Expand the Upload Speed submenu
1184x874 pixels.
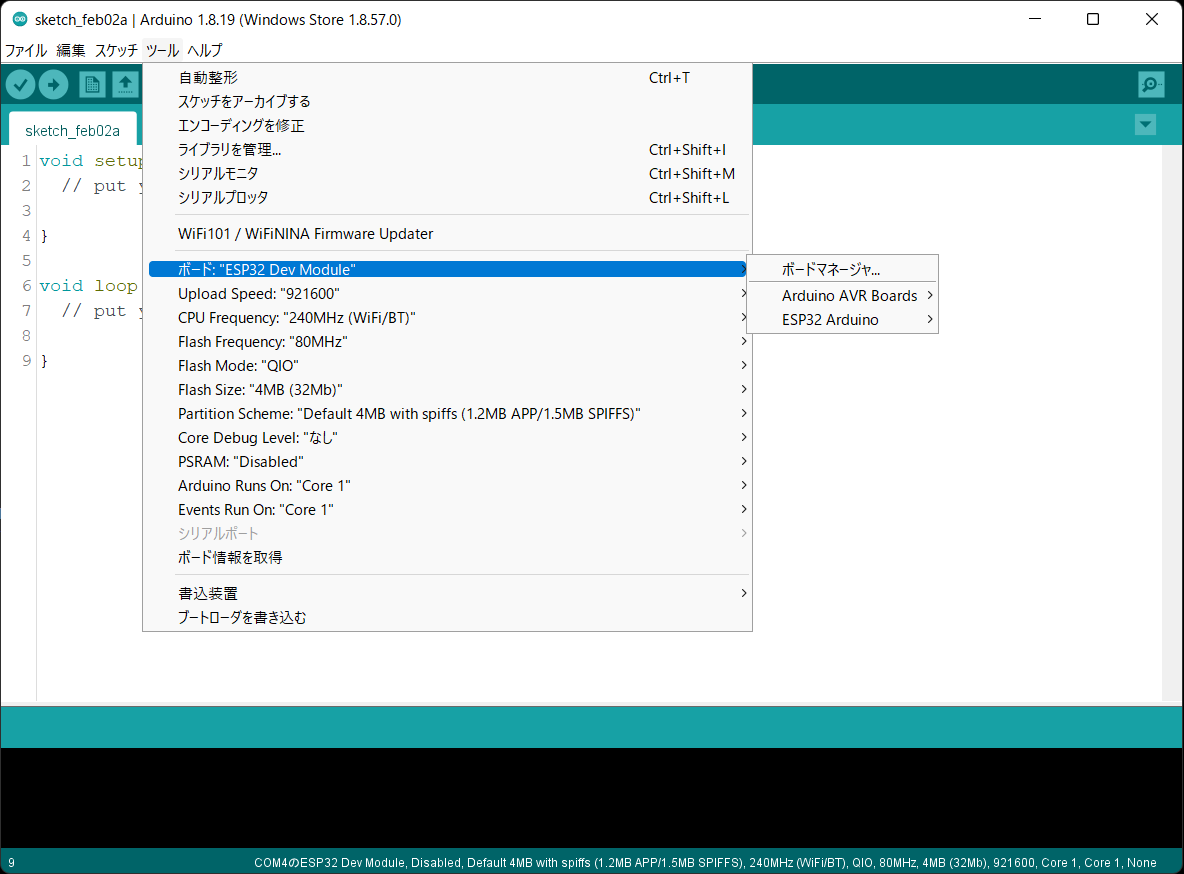coord(450,293)
